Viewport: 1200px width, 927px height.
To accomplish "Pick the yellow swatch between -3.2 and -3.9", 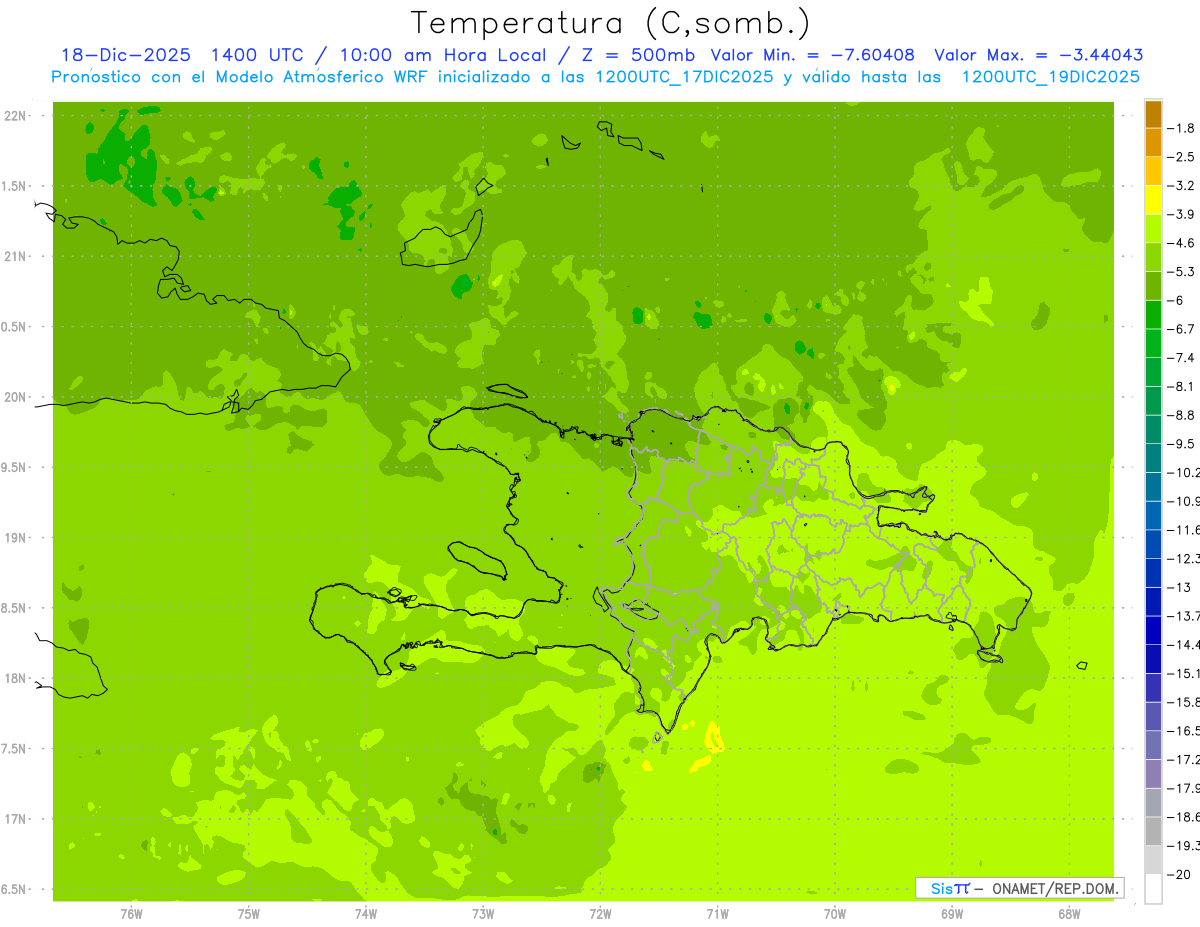I will click(1153, 200).
